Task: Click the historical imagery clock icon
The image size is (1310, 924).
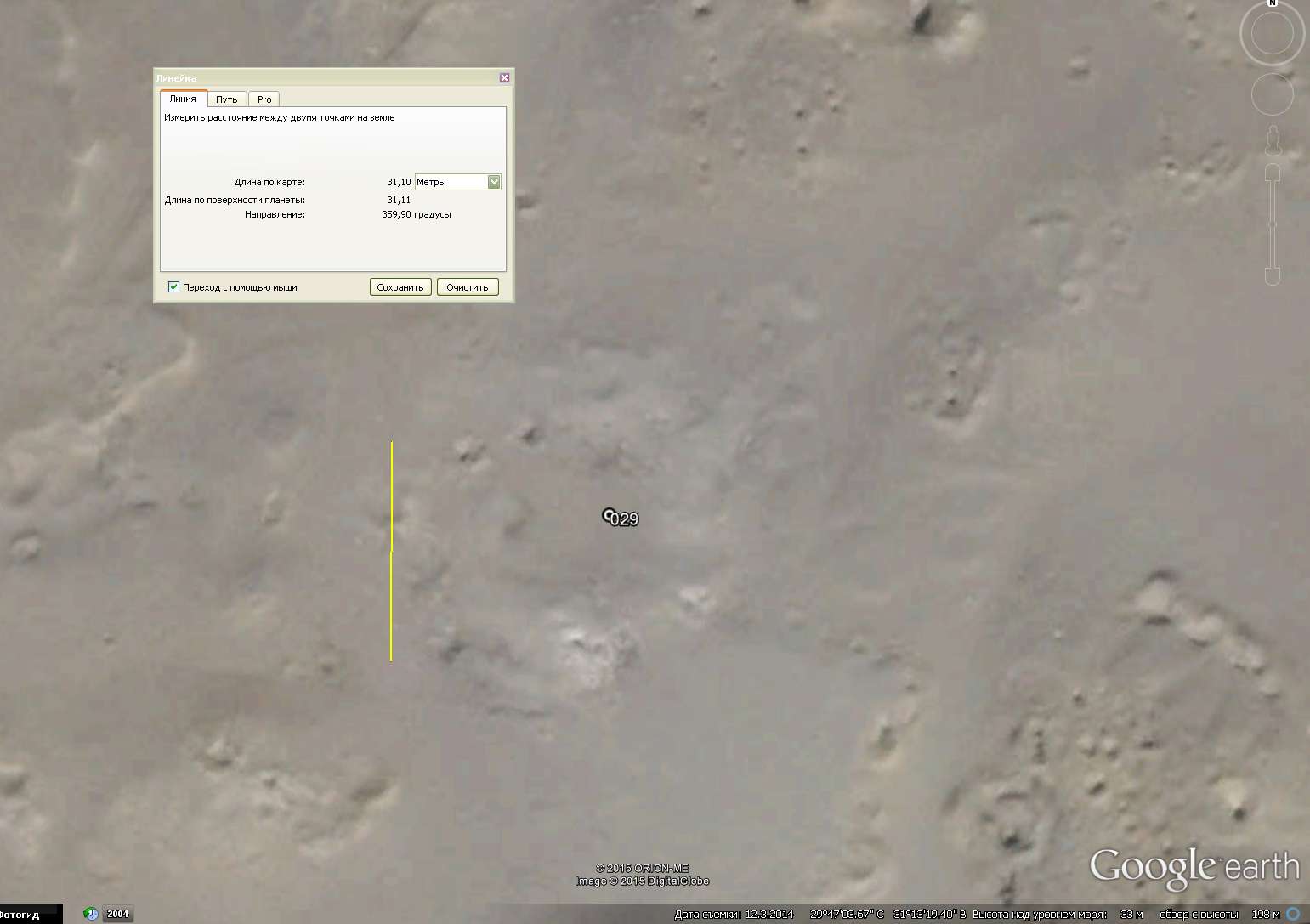Action: point(92,914)
